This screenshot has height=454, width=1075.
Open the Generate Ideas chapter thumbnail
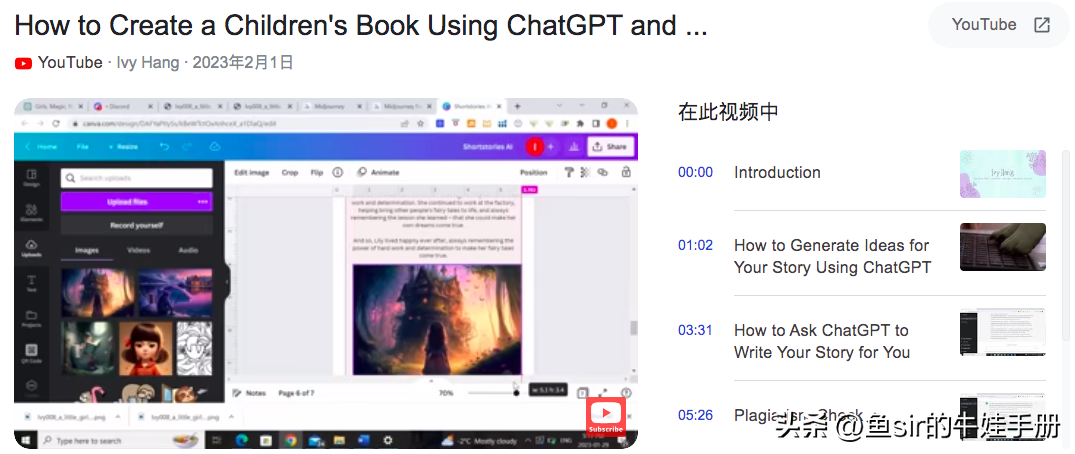[x=1002, y=247]
